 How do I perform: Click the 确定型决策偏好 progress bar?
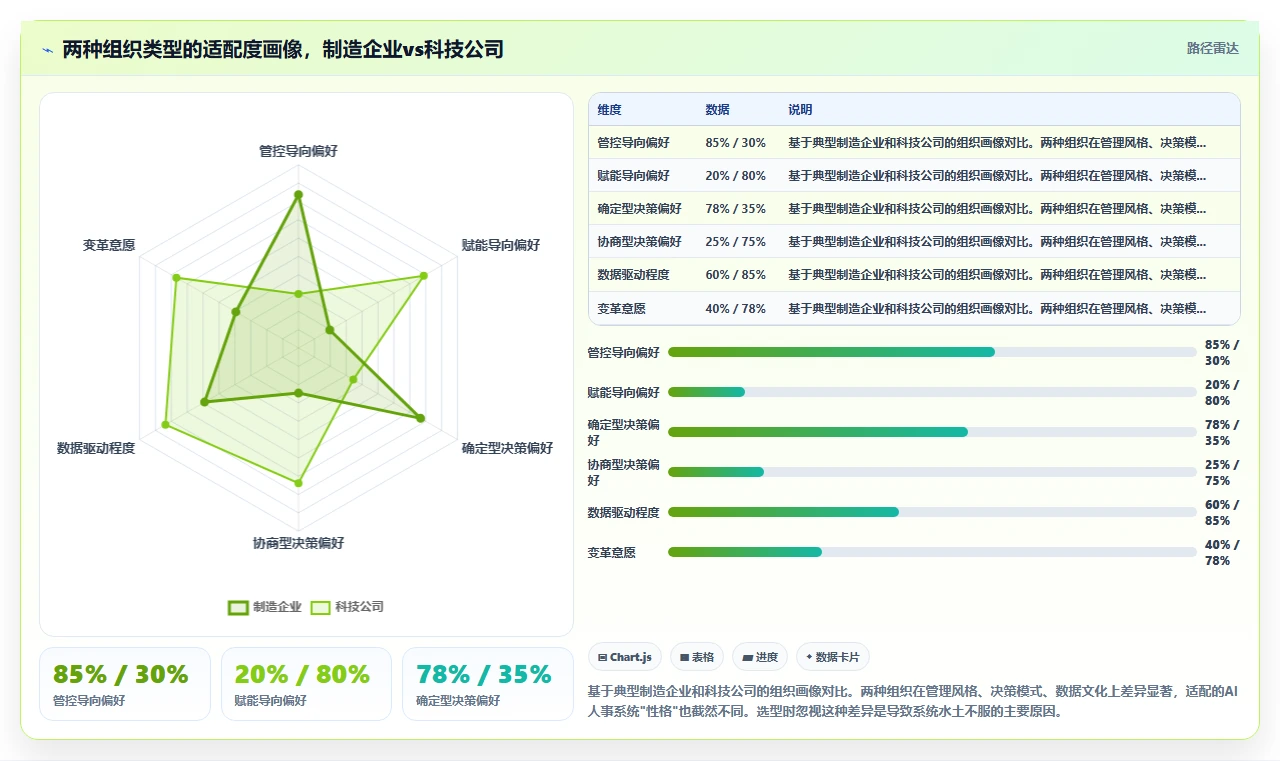pos(932,432)
